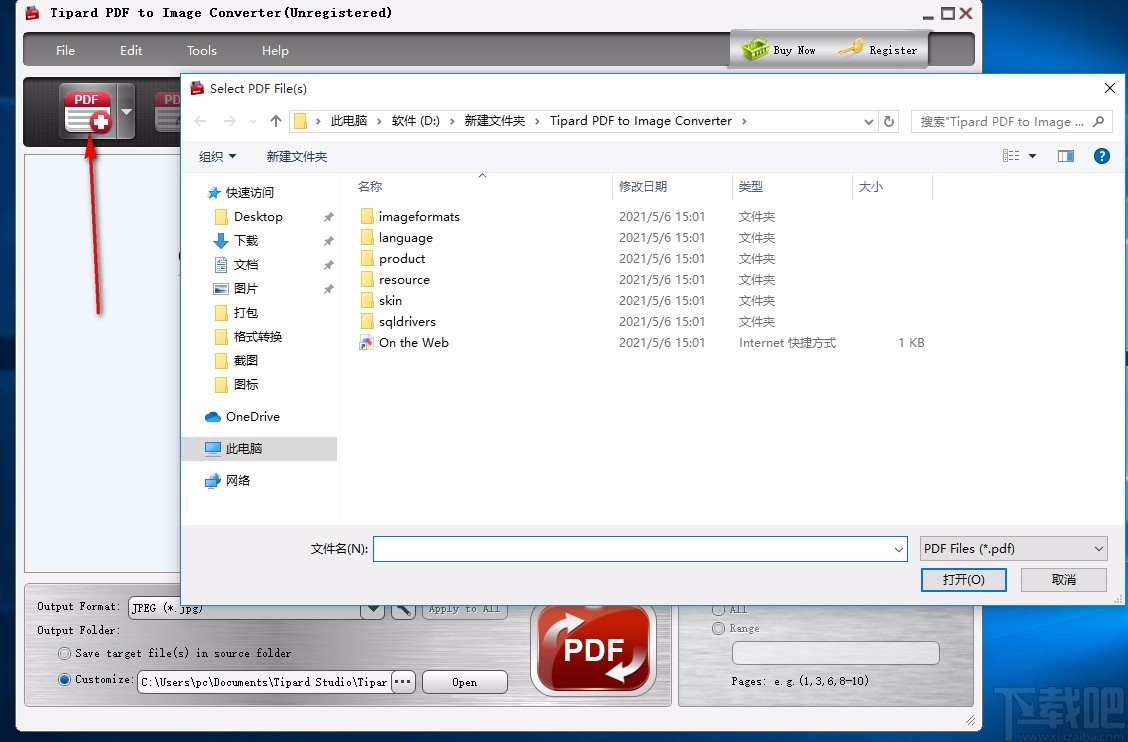Click the refresh icon in the address bar

[x=889, y=120]
